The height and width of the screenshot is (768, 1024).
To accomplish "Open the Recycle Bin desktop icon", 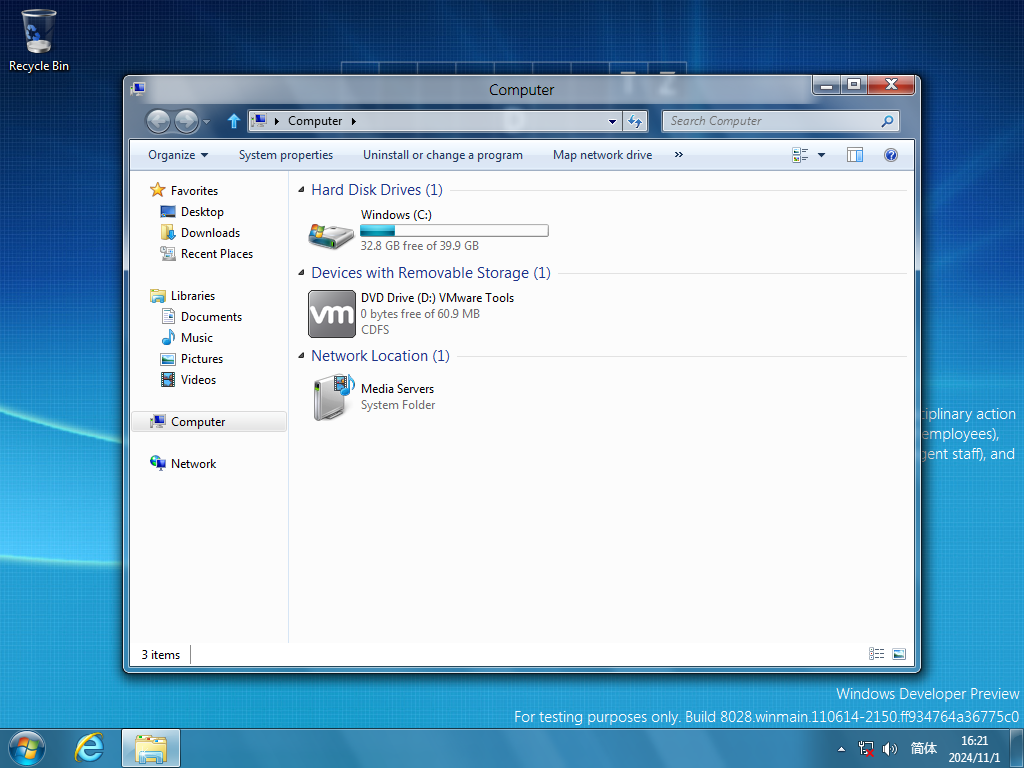I will pyautogui.click(x=39, y=40).
